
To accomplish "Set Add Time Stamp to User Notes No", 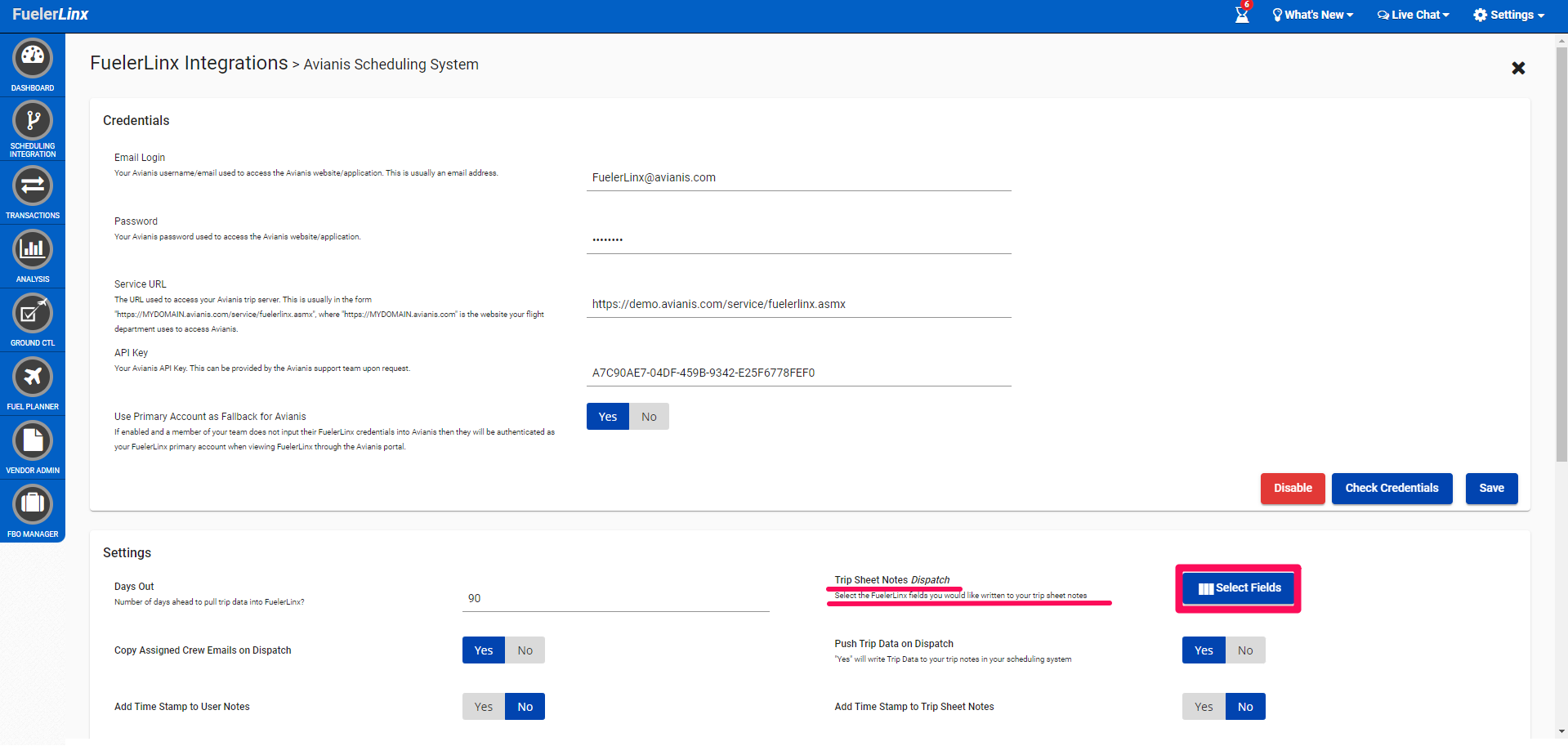I will [x=525, y=707].
